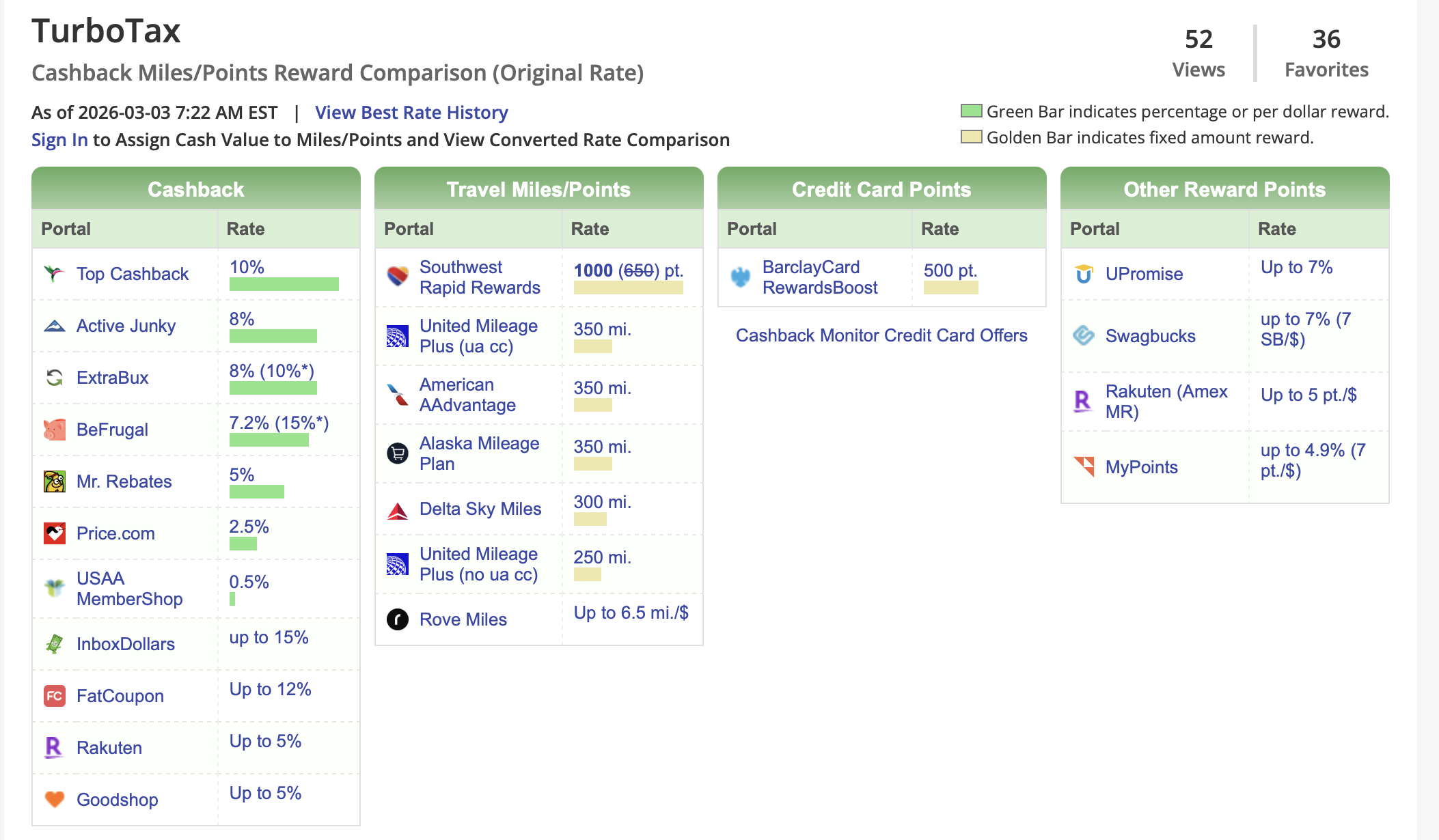Click the BarclayCard RewardsBoost eagle icon
Viewport: 1439px width, 840px height.
pos(740,277)
